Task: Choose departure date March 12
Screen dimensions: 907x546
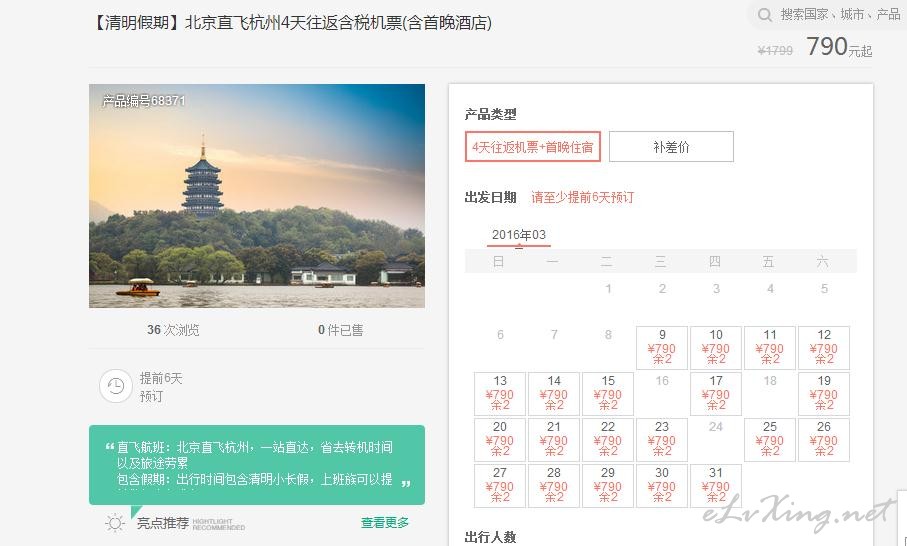Action: pyautogui.click(x=824, y=348)
